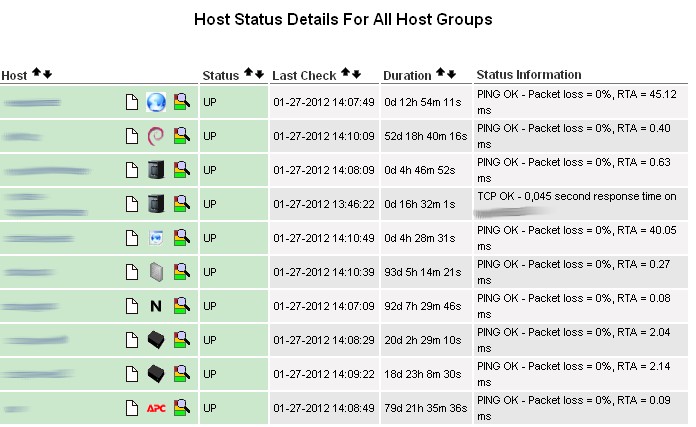Sort Duration column descending with down arrow

pyautogui.click(x=451, y=73)
